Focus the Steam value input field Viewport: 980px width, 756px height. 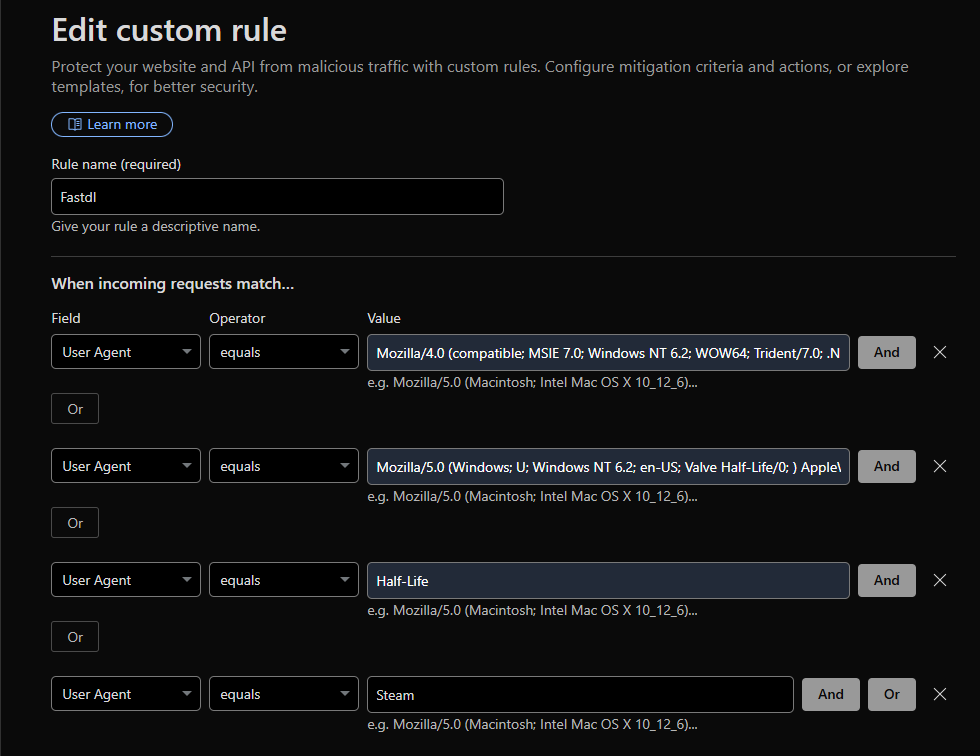coord(580,694)
